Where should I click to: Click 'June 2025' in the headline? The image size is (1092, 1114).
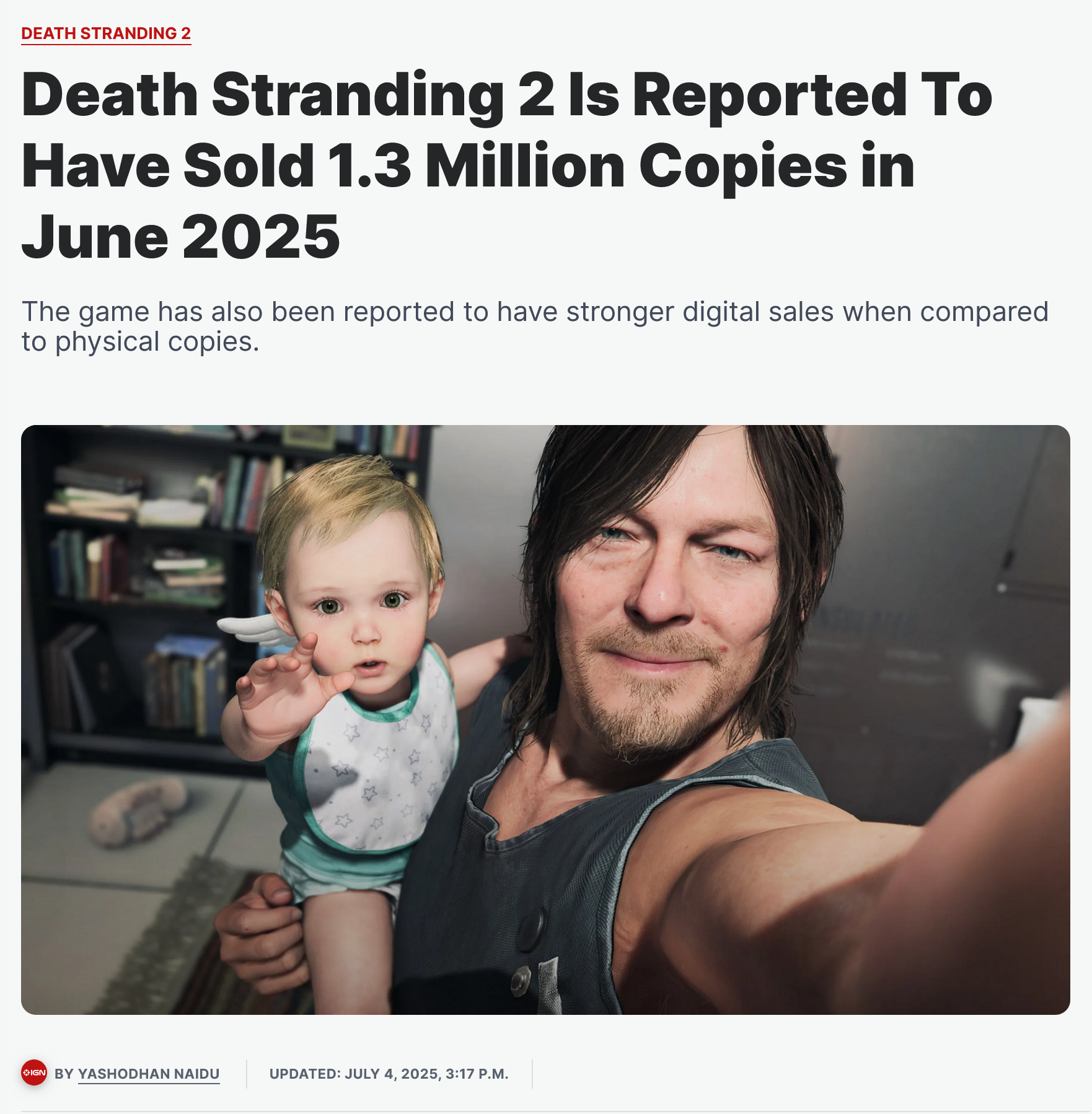[x=180, y=237]
